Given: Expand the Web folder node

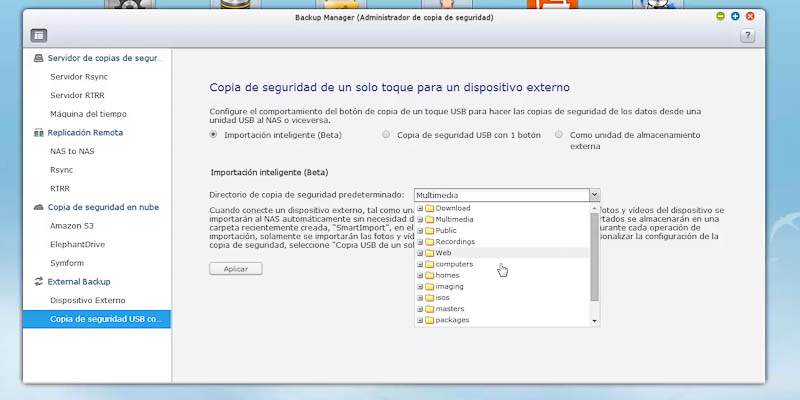Looking at the screenshot, I should pos(420,253).
